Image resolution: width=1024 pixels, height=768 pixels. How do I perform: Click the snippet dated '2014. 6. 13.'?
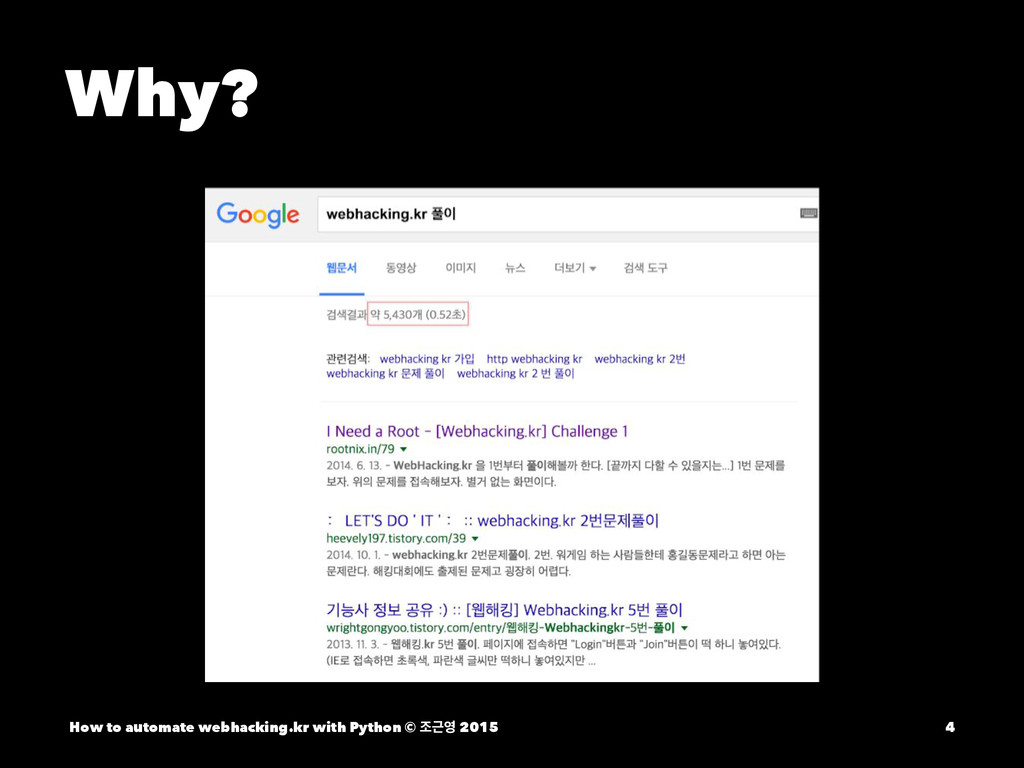coord(556,473)
